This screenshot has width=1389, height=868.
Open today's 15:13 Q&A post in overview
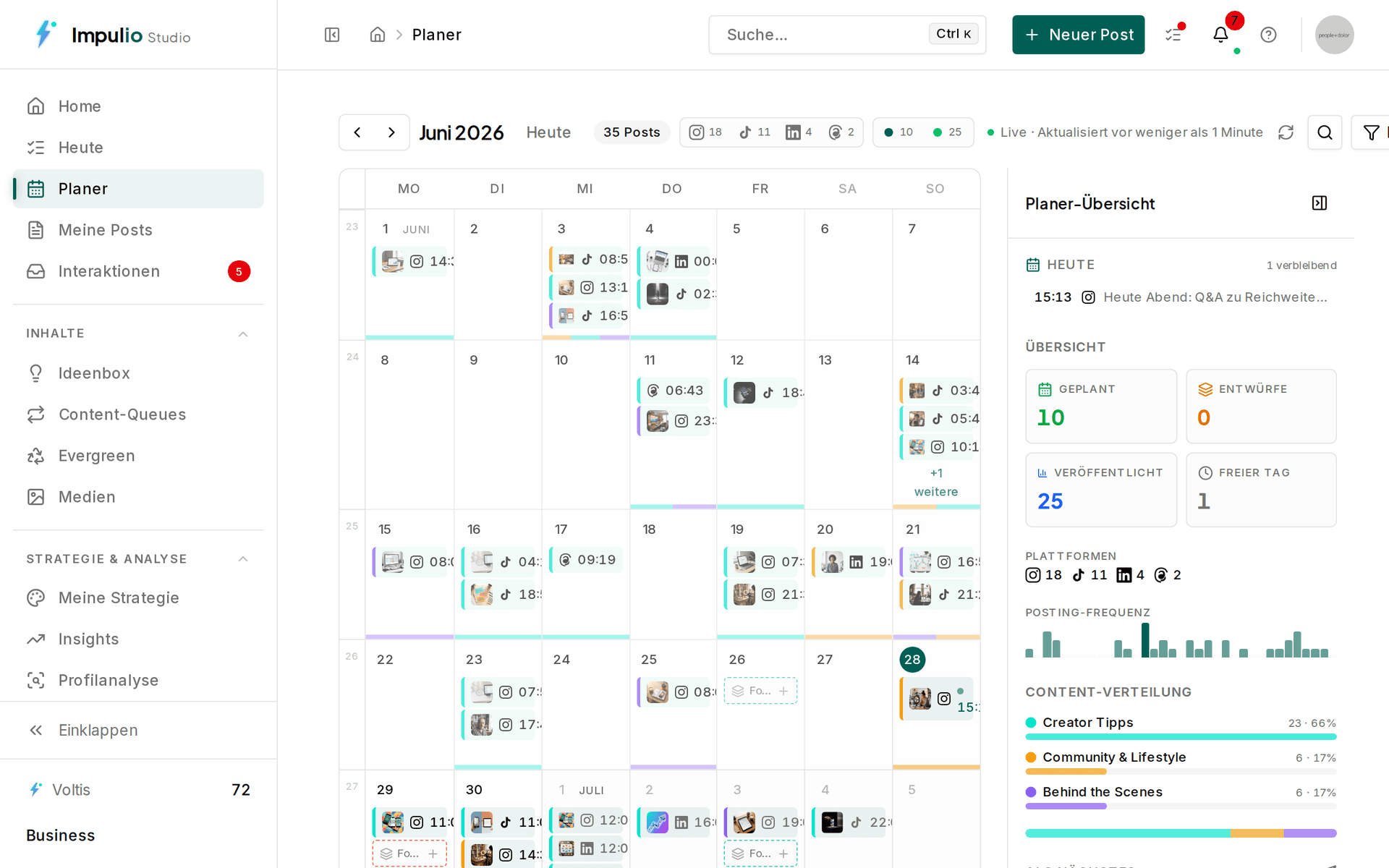coord(1181,297)
